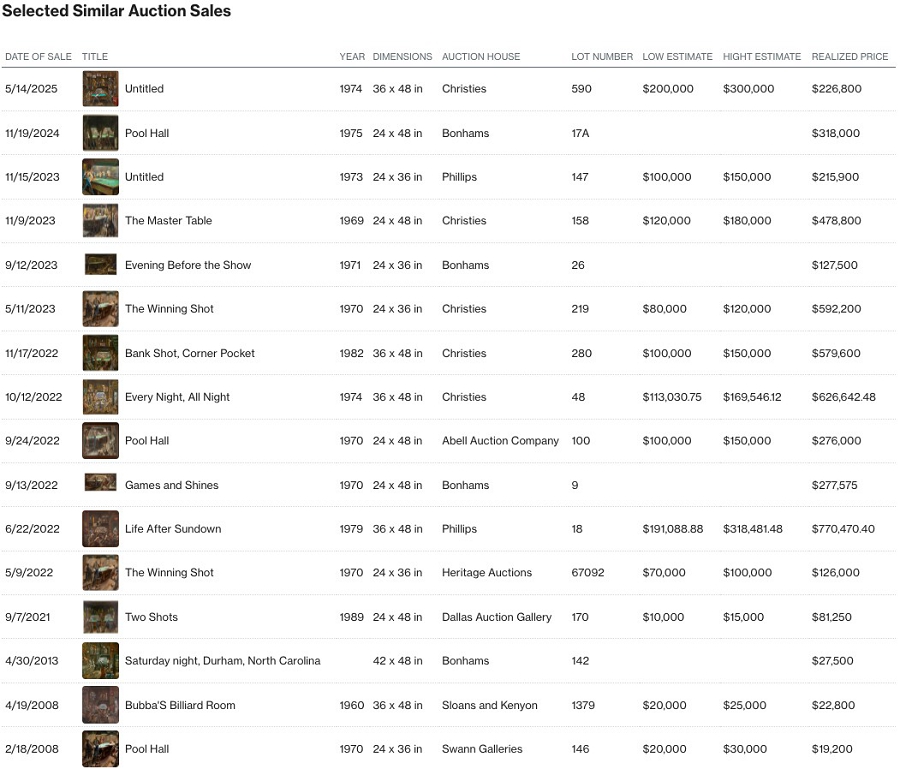This screenshot has width=900, height=769.
Task: Select the Bank Shot, Corner Pocket title
Action: coord(189,353)
